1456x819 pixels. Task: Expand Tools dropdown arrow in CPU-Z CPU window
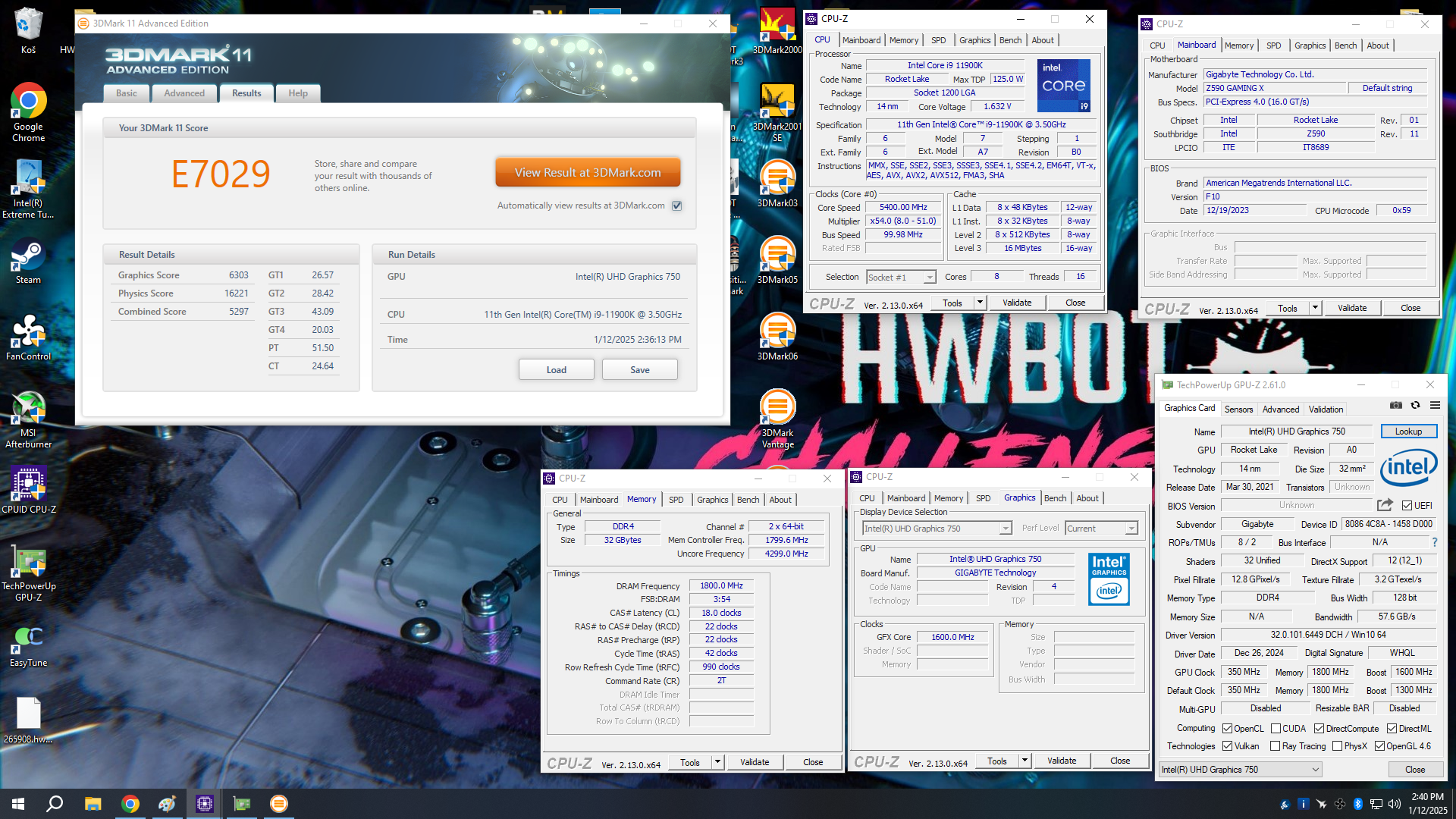(979, 303)
